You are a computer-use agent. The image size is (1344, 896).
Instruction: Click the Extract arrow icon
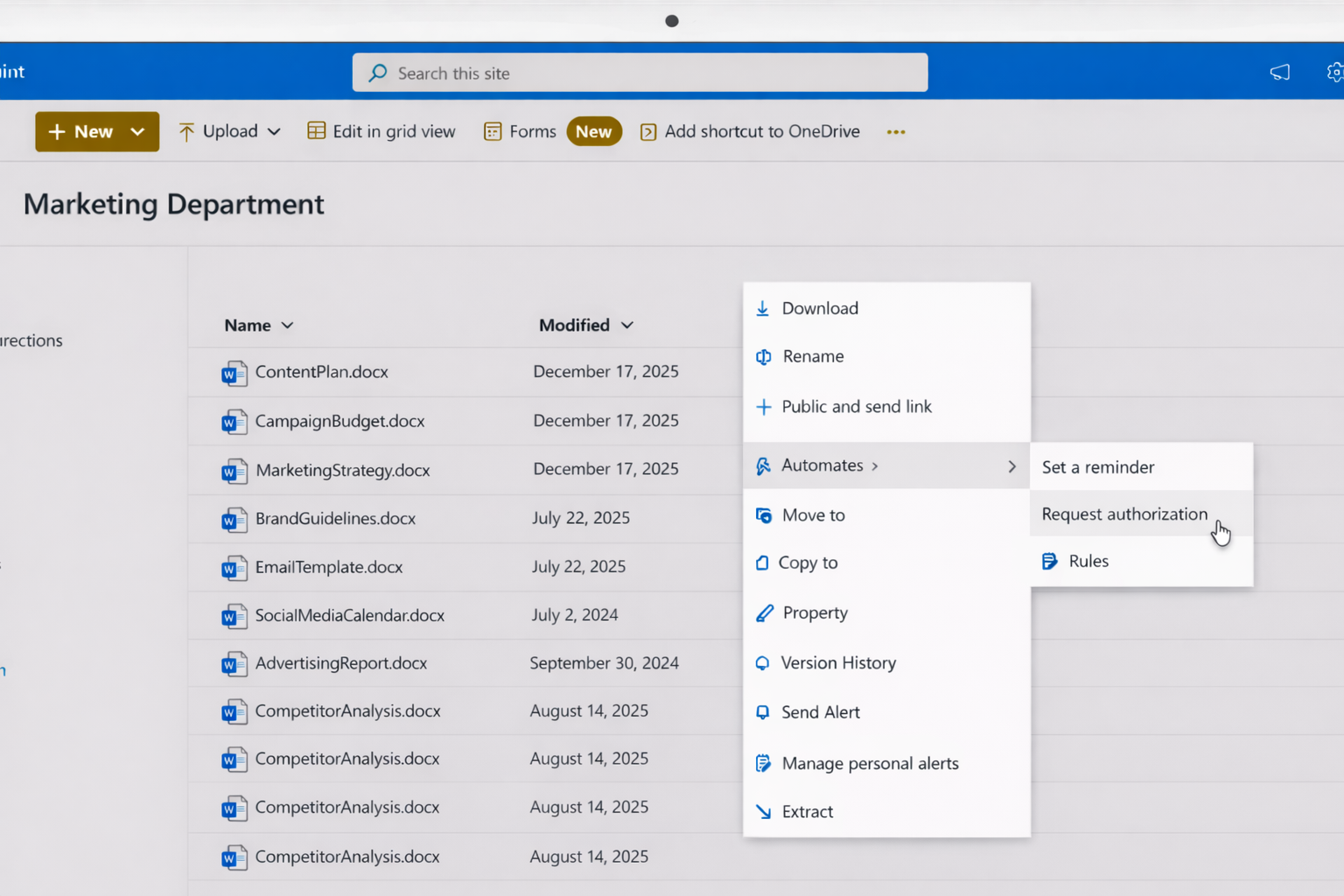click(x=763, y=812)
